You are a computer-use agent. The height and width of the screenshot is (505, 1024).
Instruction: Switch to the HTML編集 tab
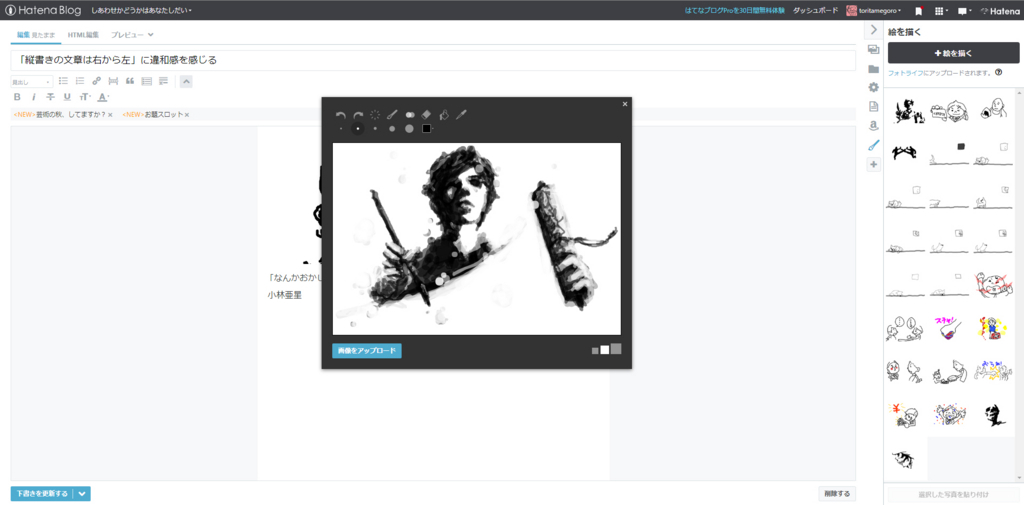(x=84, y=34)
